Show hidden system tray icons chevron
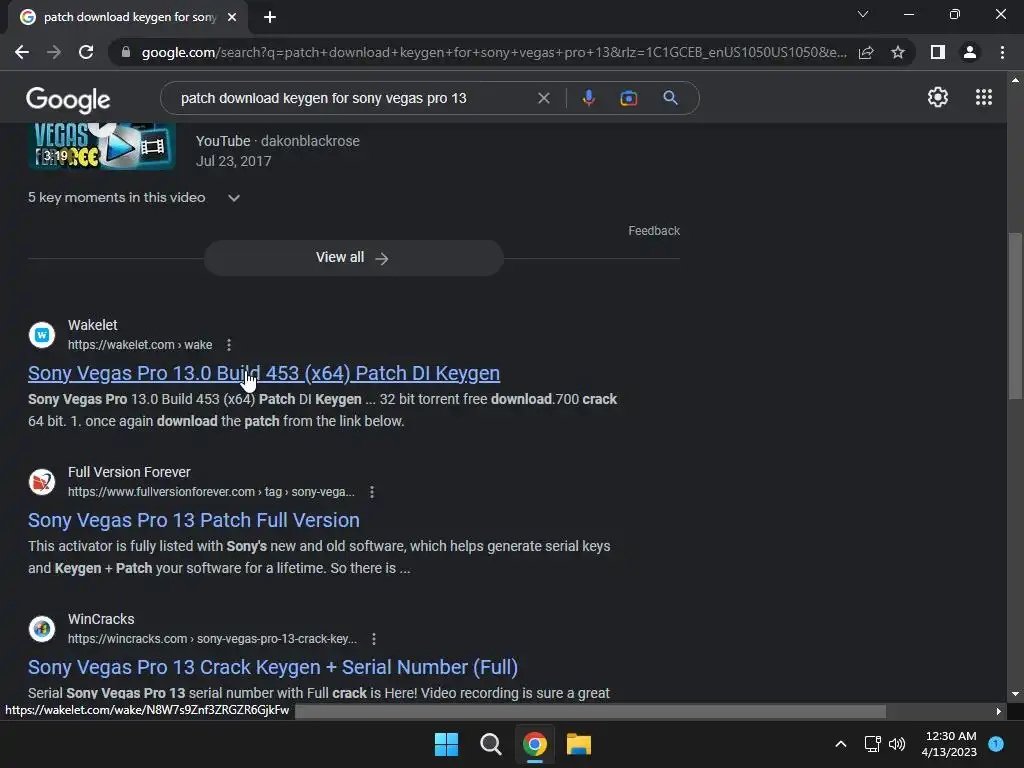The image size is (1024, 768). [x=841, y=744]
